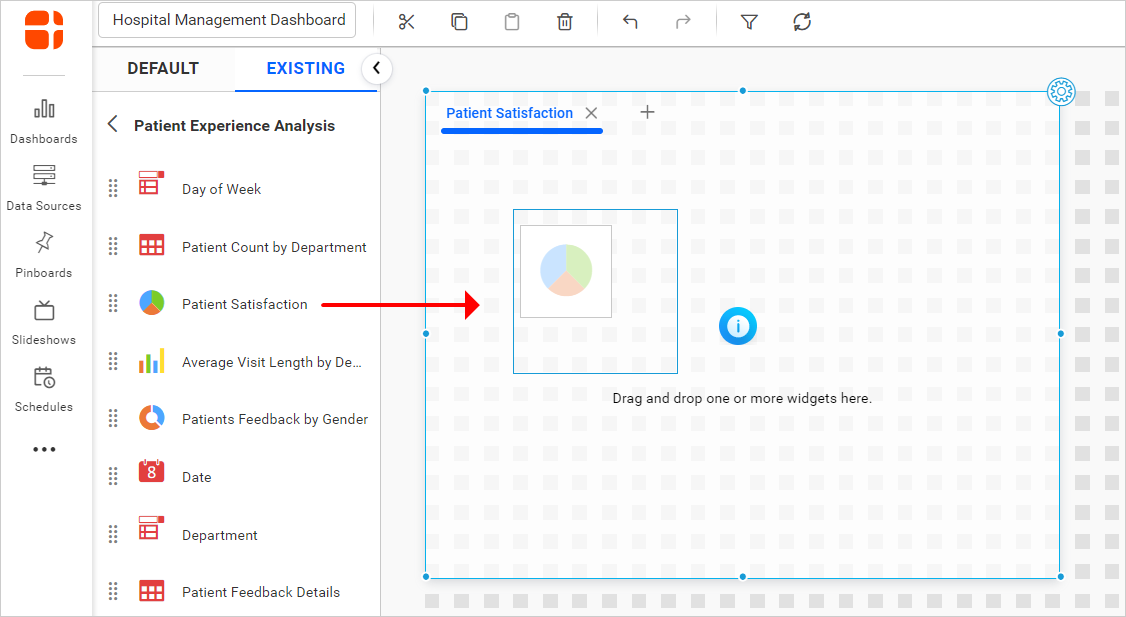Select the EXISTING tab
The image size is (1126, 617).
(305, 68)
